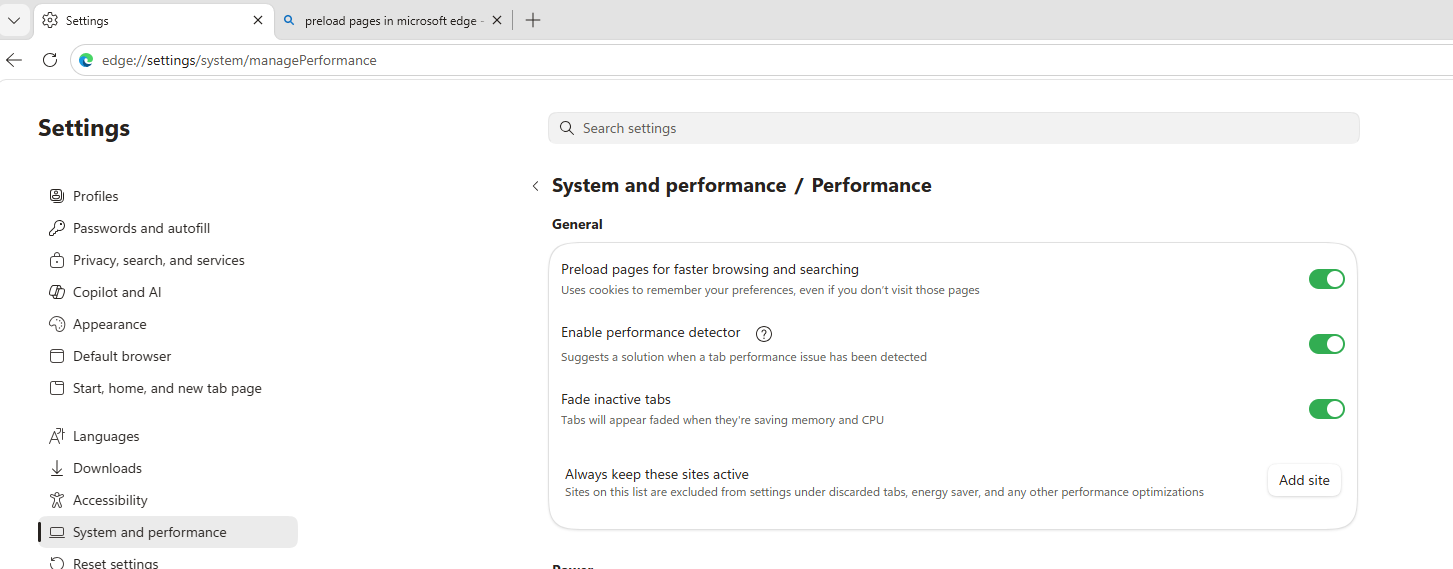
Task: Go back with the browser back arrow
Action: coord(14,60)
